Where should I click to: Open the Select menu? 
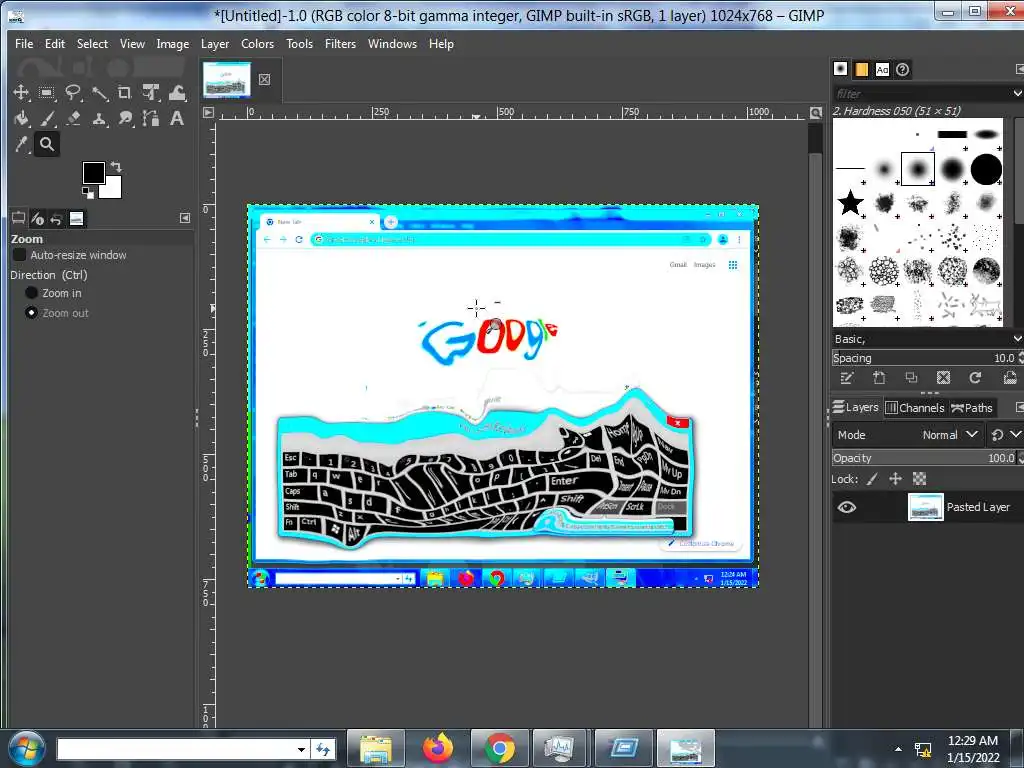click(92, 44)
